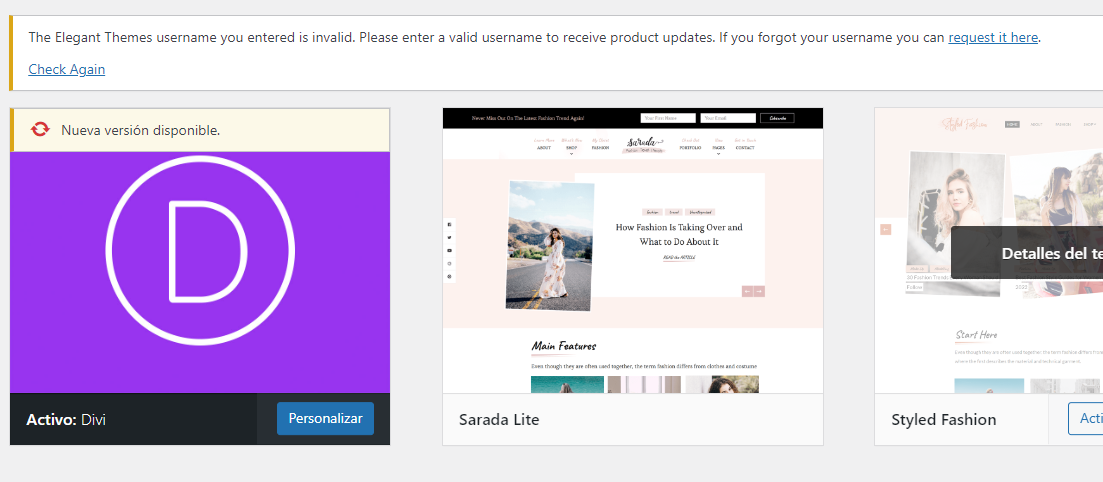Screen dimensions: 1103x482
Task: Open the 'request it here' link
Action: [x=993, y=38]
